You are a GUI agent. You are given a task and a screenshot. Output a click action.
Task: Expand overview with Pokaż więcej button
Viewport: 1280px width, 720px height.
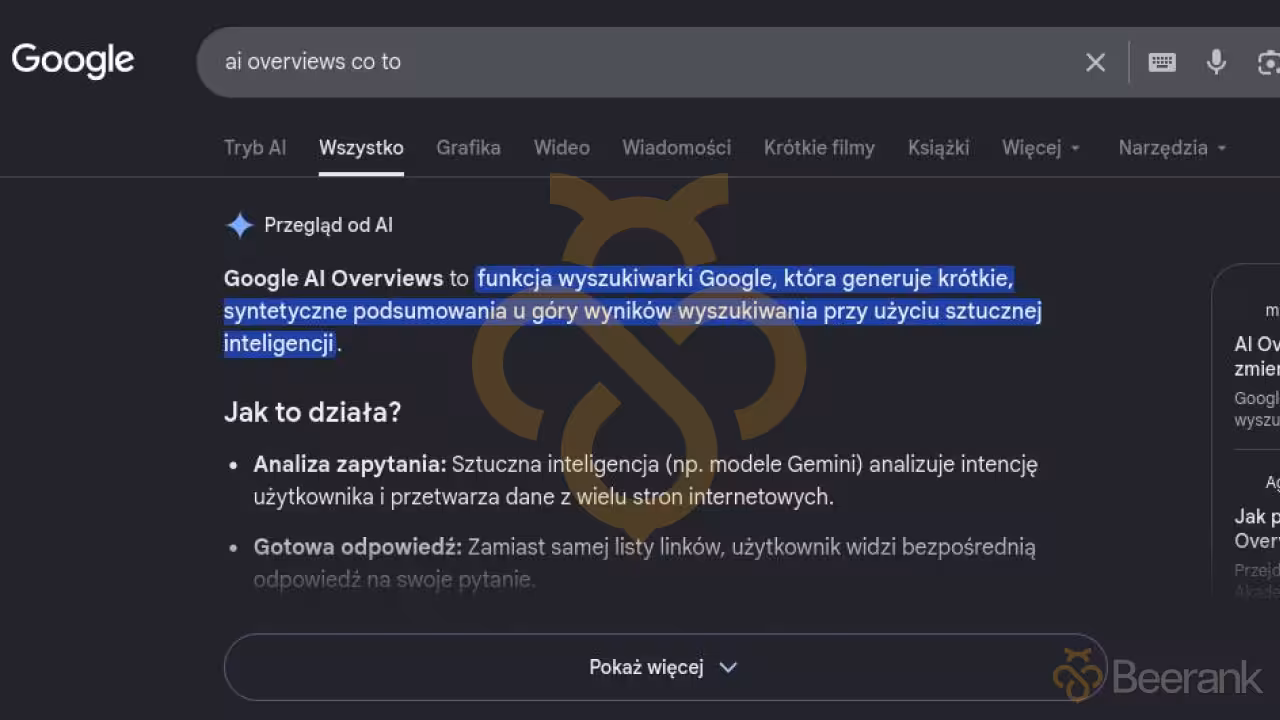[665, 667]
